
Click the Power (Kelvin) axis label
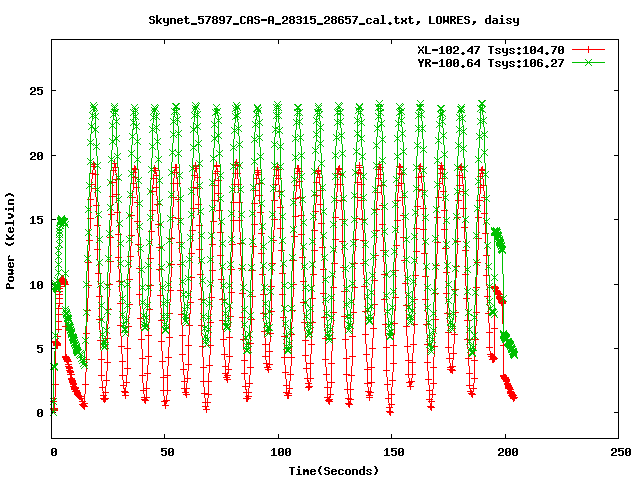click(10, 241)
